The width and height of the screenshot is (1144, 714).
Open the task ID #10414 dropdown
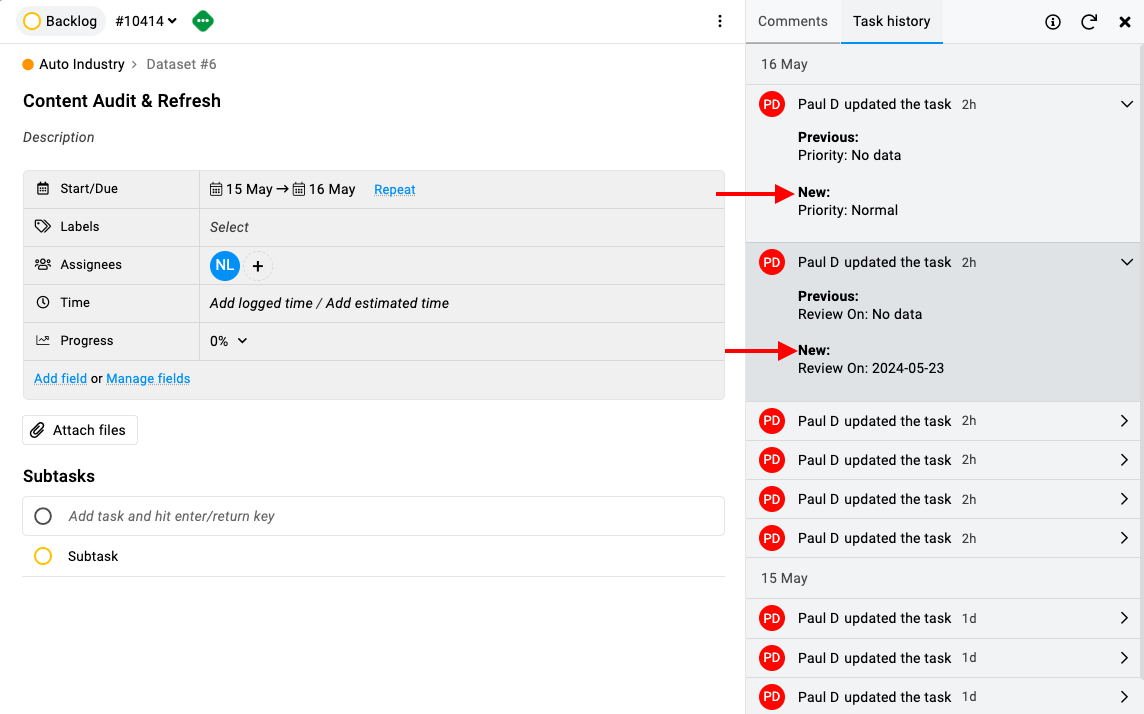tap(146, 21)
